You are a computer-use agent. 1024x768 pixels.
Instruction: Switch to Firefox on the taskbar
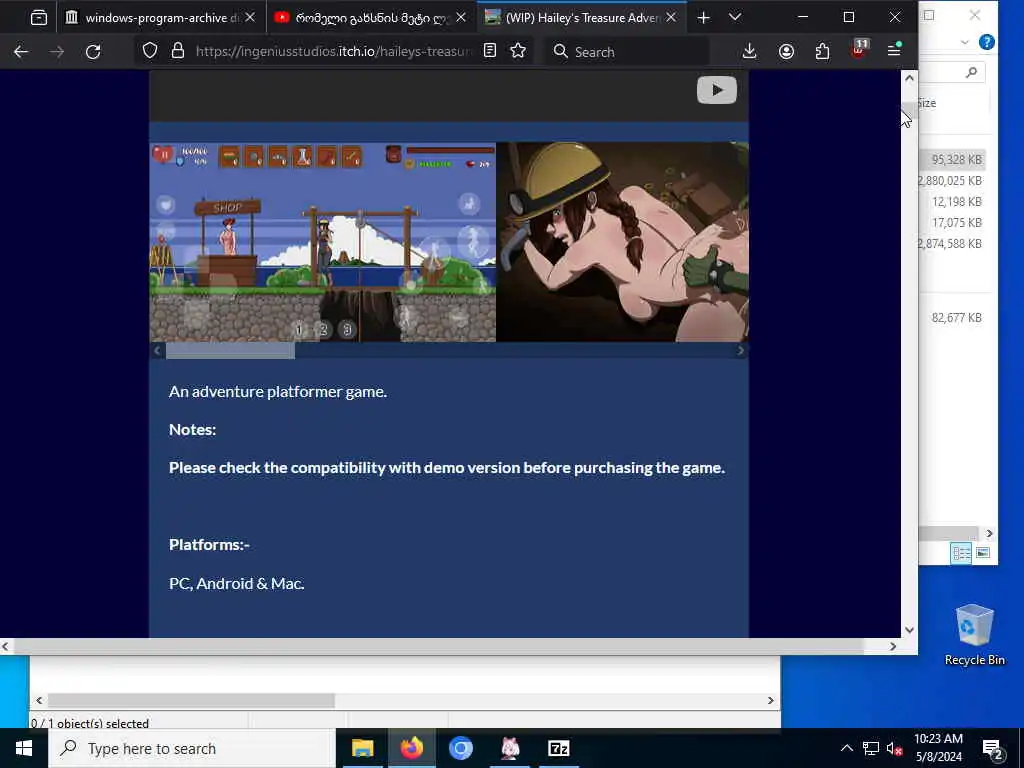411,748
